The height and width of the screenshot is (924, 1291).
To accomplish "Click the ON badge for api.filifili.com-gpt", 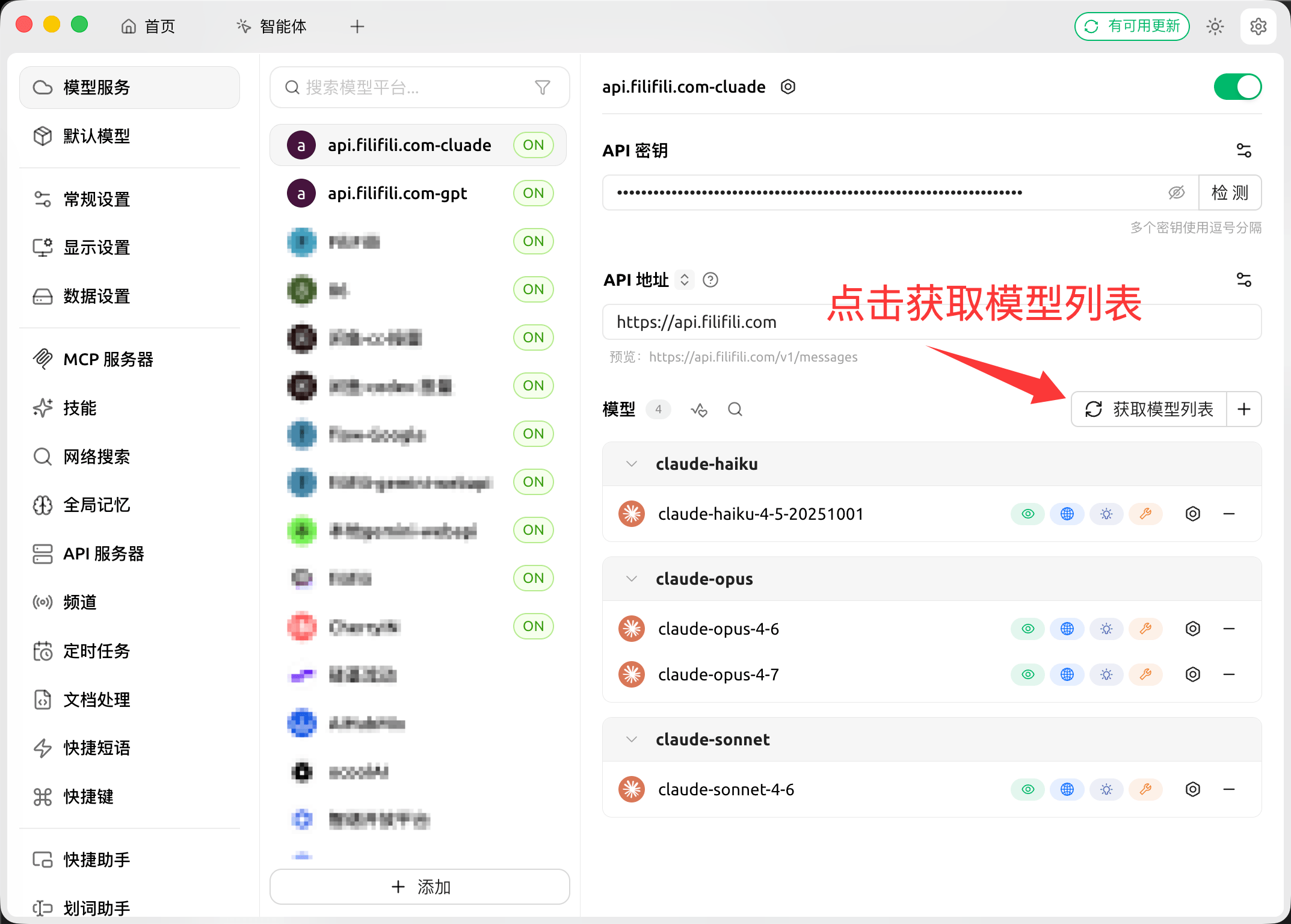I will tap(533, 193).
